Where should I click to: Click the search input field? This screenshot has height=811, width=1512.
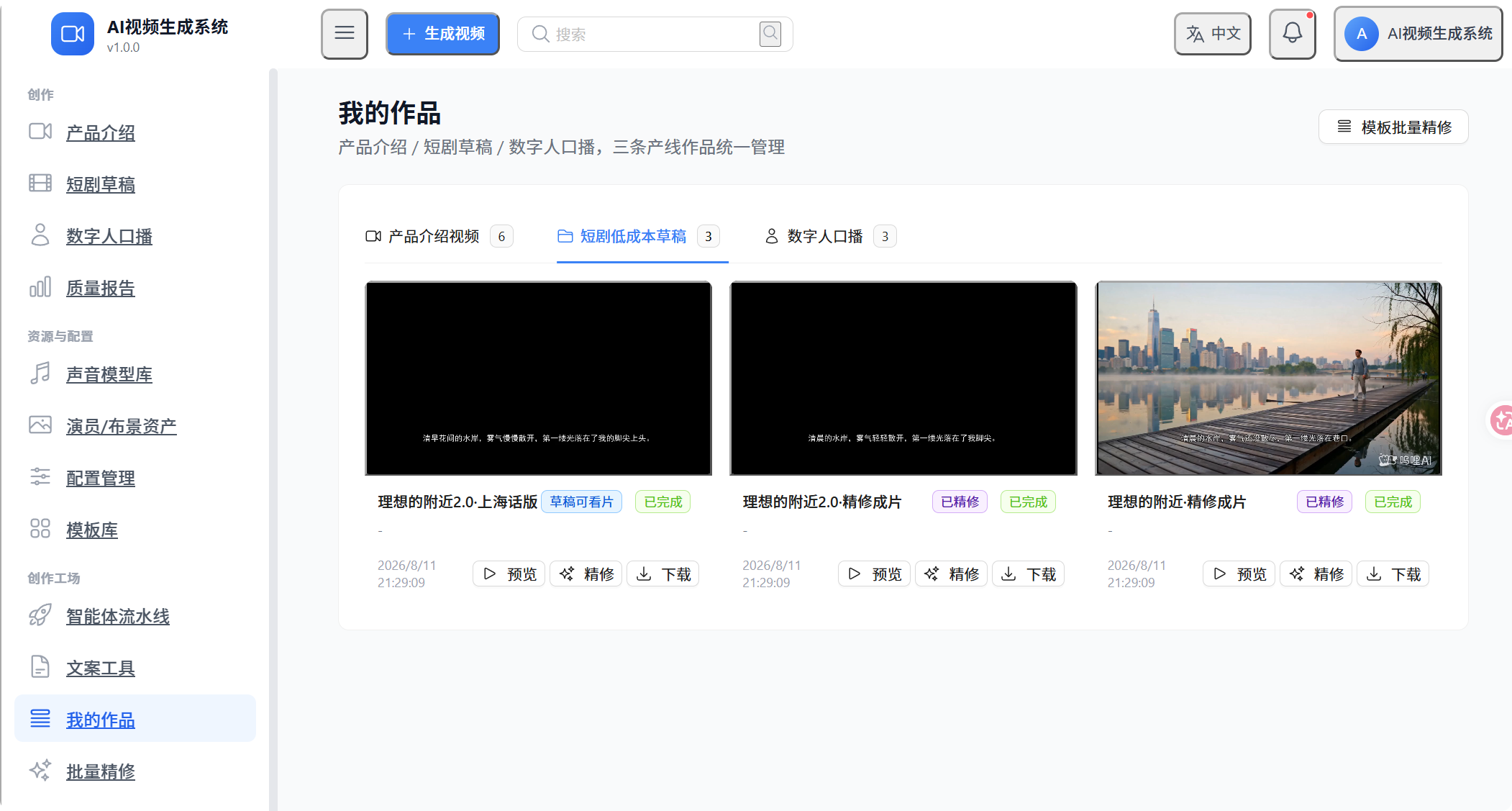(655, 34)
